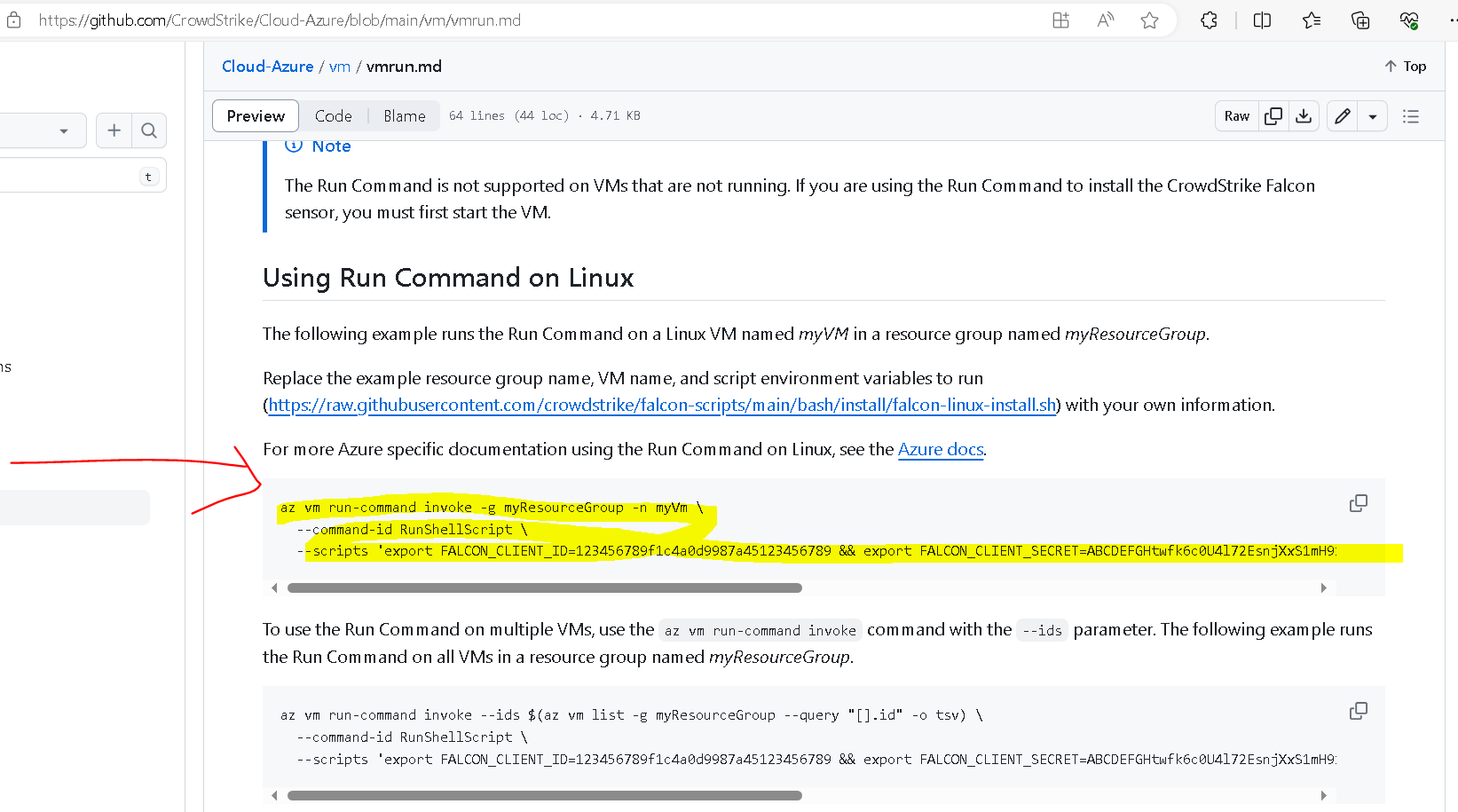Open the Azure docs link
The width and height of the screenshot is (1458, 812).
[x=941, y=449]
